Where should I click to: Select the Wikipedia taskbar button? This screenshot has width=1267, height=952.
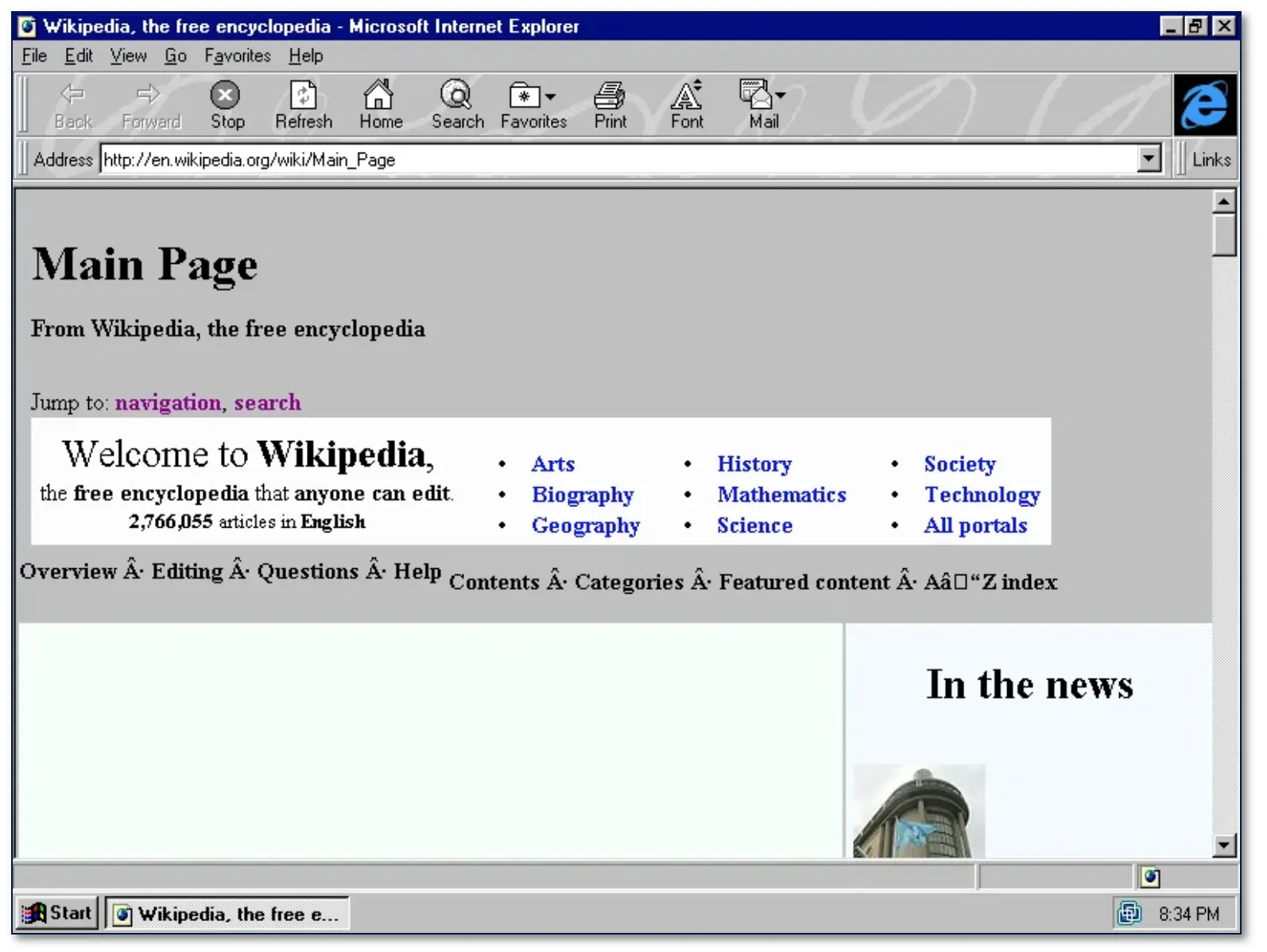227,914
